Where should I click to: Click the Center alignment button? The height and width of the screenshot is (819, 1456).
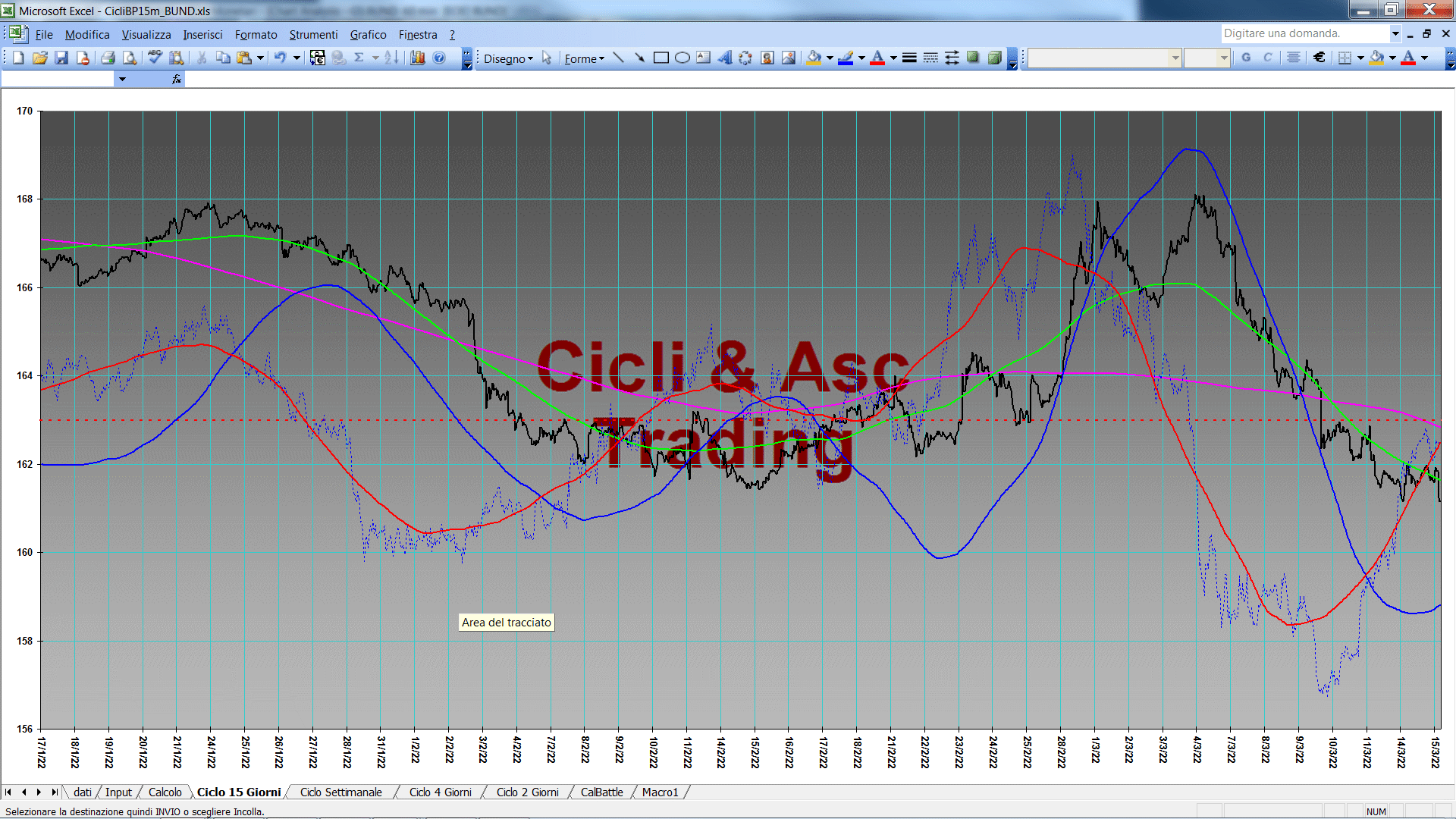pyautogui.click(x=1294, y=58)
